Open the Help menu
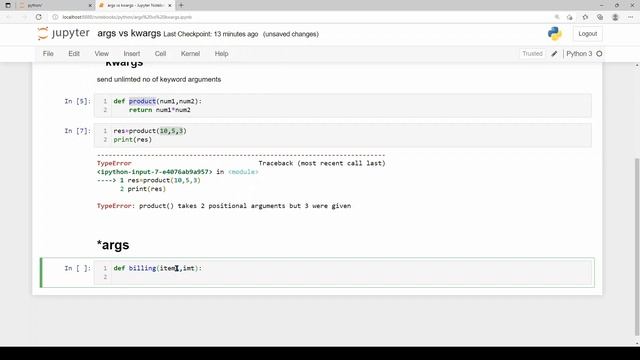 click(x=221, y=54)
